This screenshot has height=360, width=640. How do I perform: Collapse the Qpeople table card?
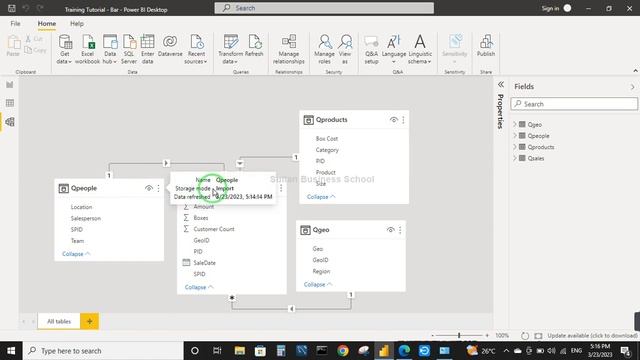point(76,254)
